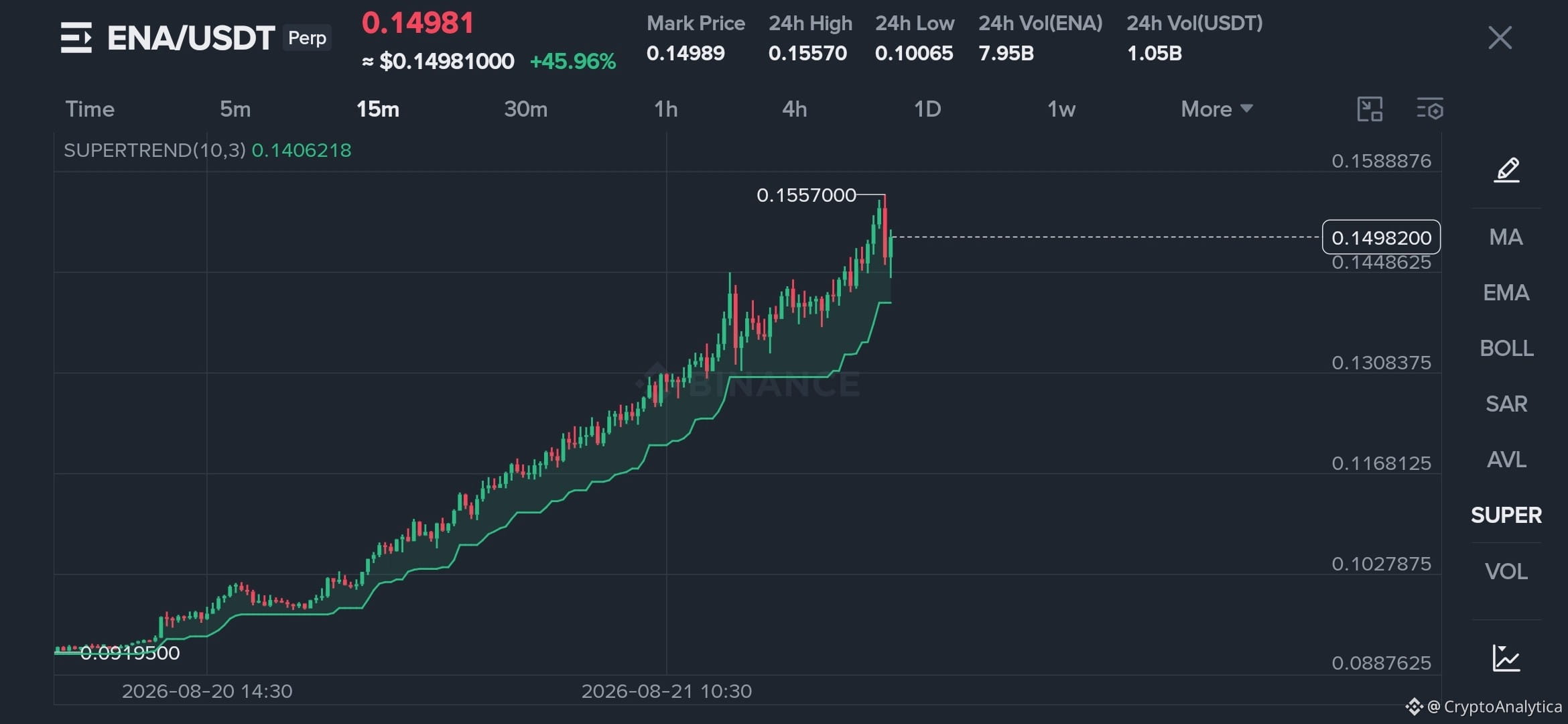Click the Supertrend value 0.1406218
This screenshot has width=1568, height=724.
[302, 150]
